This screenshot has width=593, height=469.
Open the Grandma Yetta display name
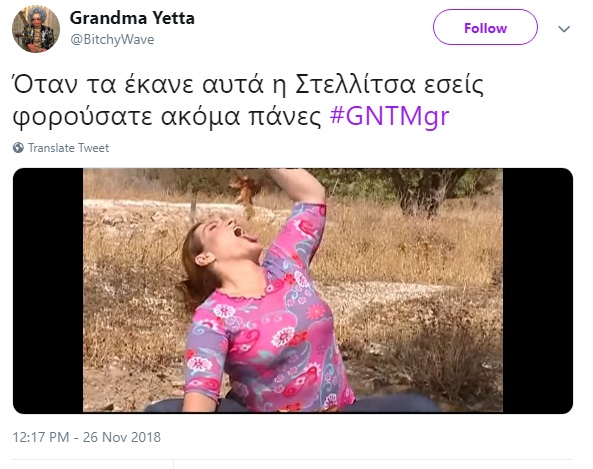tap(132, 18)
